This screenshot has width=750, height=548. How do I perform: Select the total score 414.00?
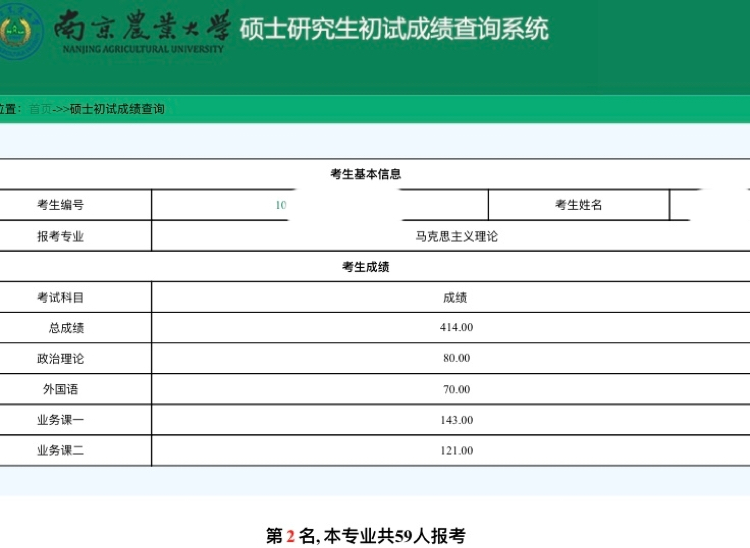(456, 328)
